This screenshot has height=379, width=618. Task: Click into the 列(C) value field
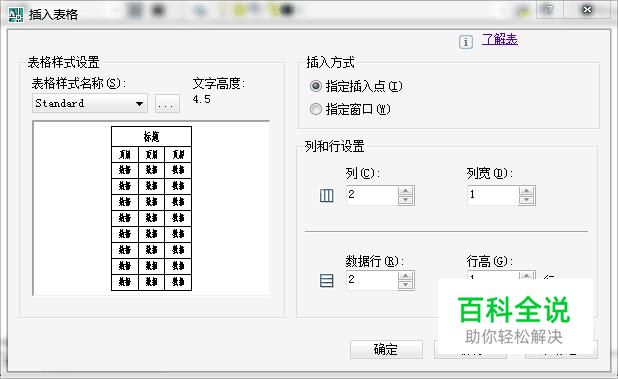click(x=372, y=195)
